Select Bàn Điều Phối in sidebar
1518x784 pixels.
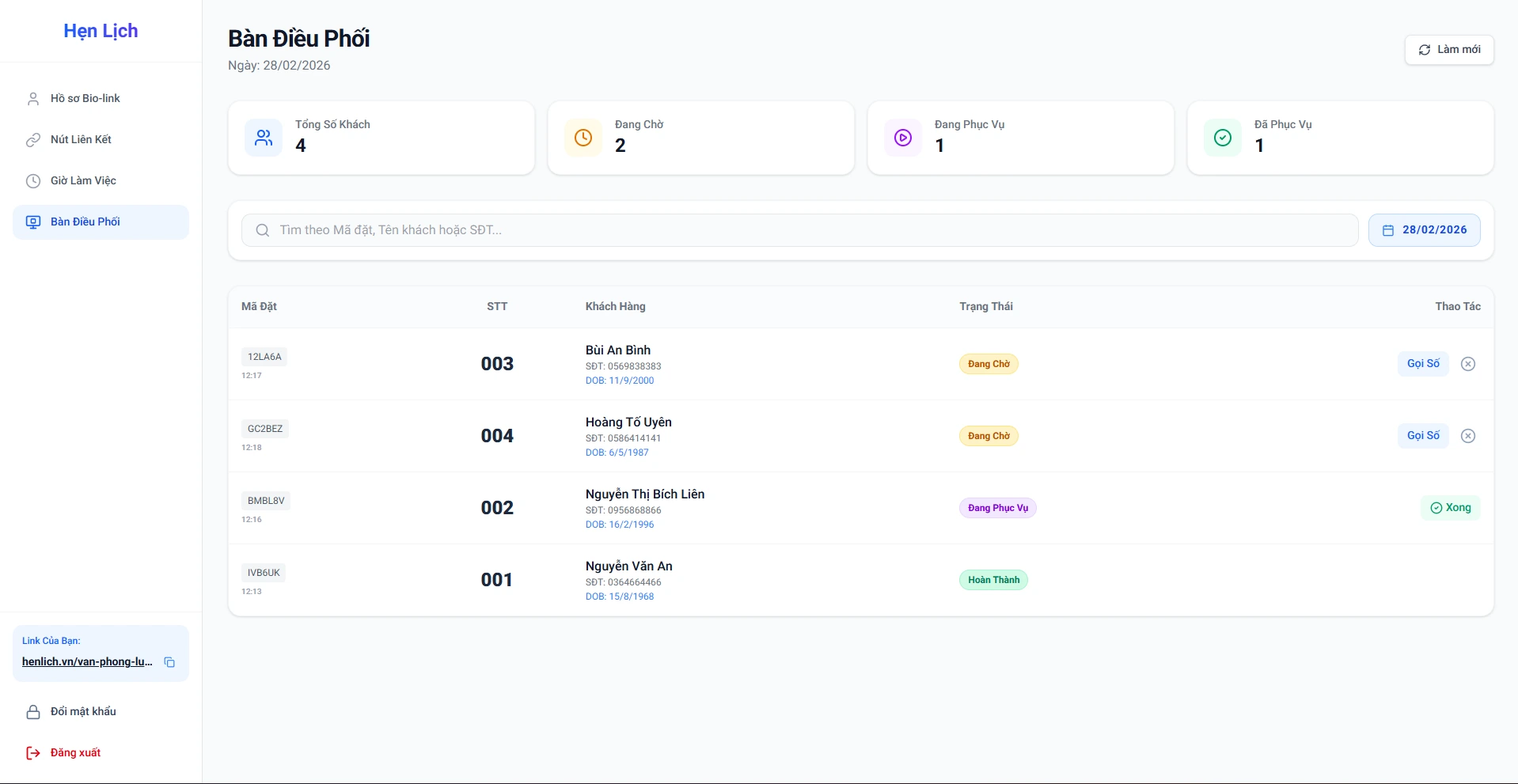pos(85,222)
